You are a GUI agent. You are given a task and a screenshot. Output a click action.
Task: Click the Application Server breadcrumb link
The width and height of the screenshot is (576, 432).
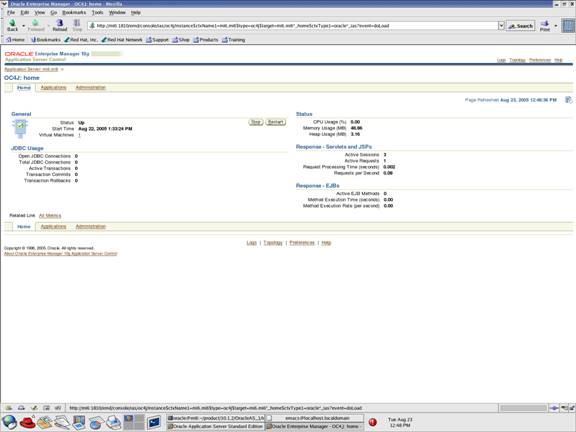[31, 69]
